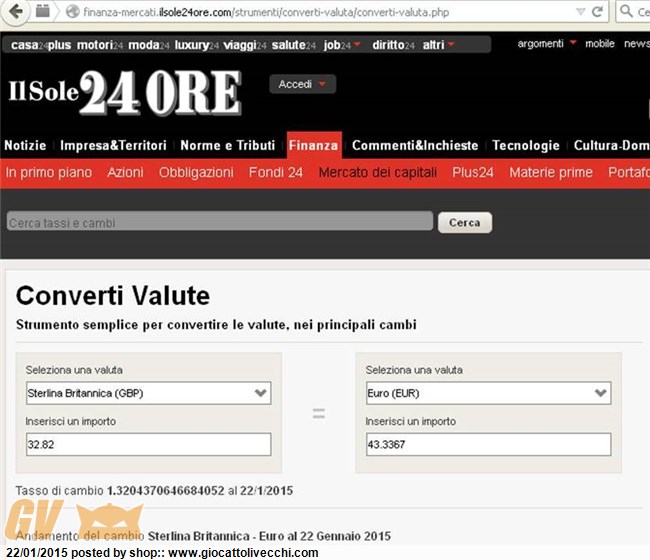
Task: Open the Obbligazioni submenu item
Action: [x=196, y=172]
